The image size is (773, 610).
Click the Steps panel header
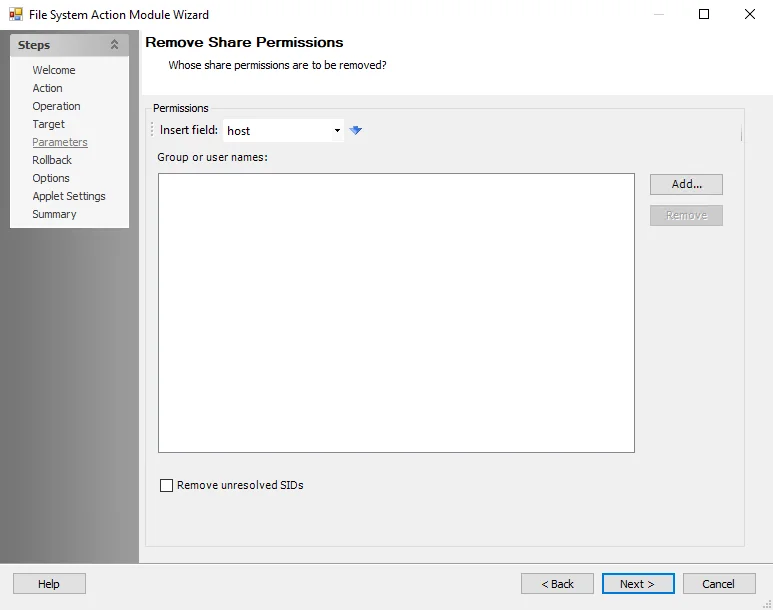[x=70, y=45]
